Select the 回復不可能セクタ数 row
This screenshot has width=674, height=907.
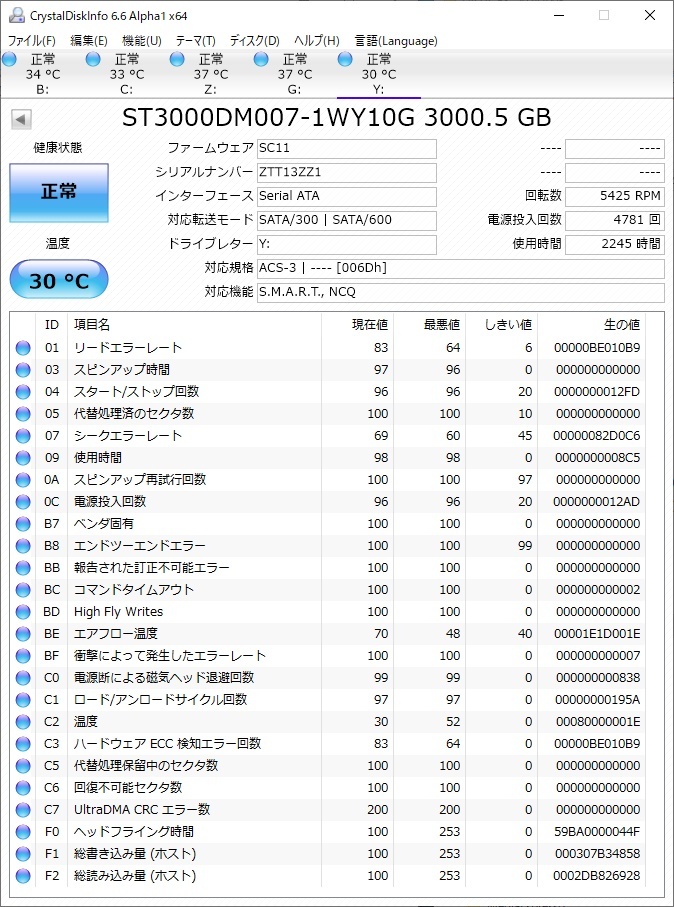[328, 787]
